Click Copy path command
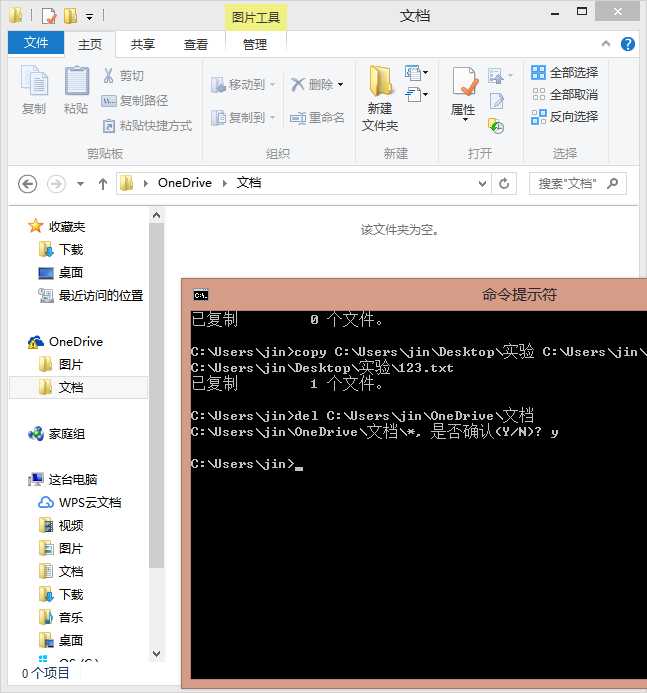 [134, 101]
